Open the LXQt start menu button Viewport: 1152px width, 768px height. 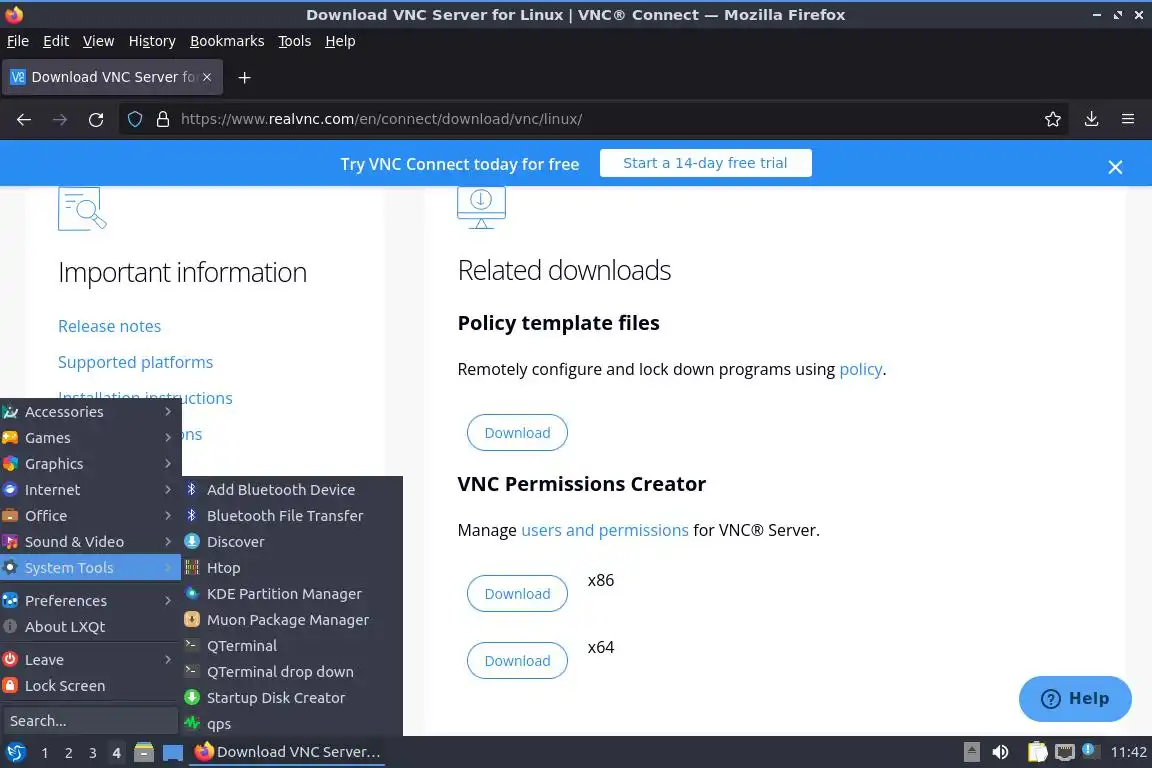[x=15, y=752]
